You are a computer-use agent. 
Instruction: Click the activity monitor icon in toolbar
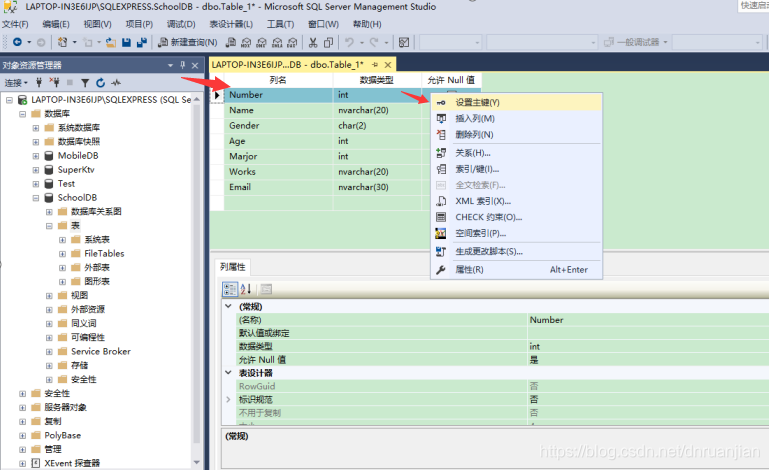(404, 42)
